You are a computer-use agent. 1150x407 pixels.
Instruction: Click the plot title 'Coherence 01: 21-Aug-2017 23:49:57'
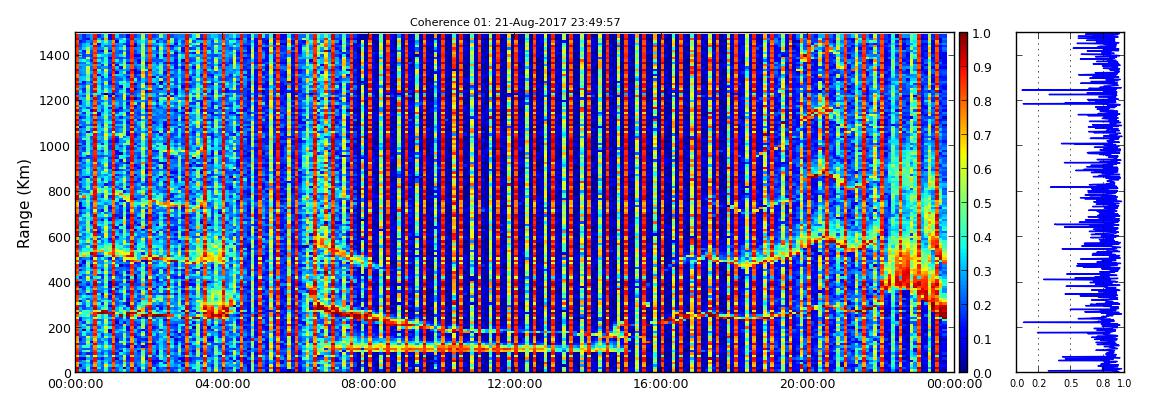pyautogui.click(x=515, y=23)
